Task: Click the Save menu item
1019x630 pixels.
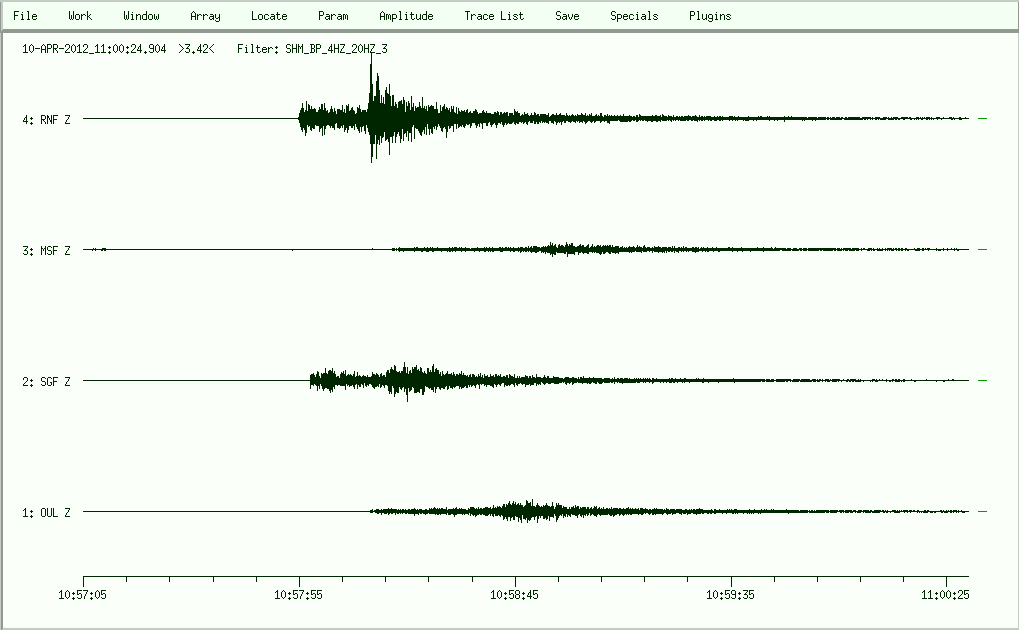Action: [x=567, y=16]
